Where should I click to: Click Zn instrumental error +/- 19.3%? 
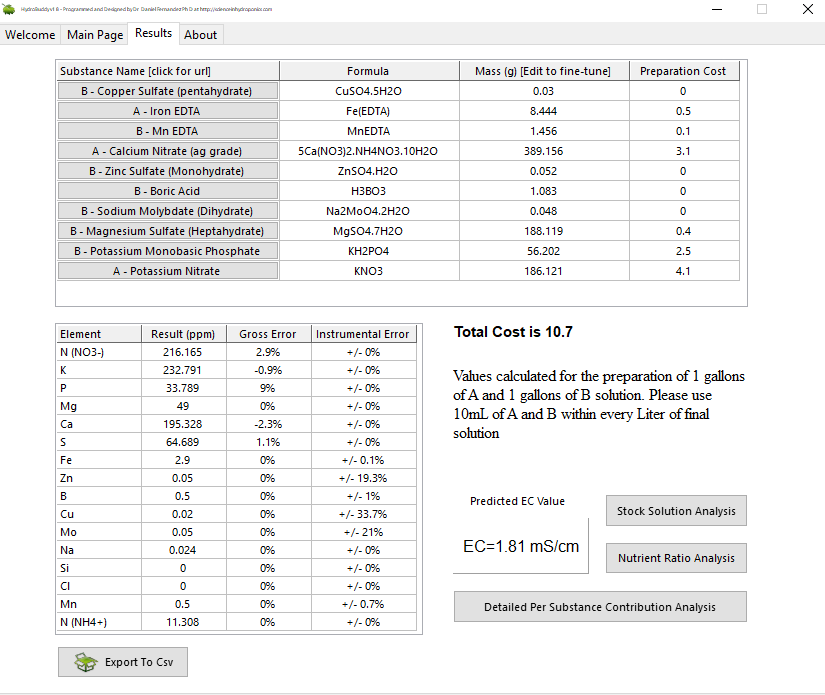[x=364, y=478]
